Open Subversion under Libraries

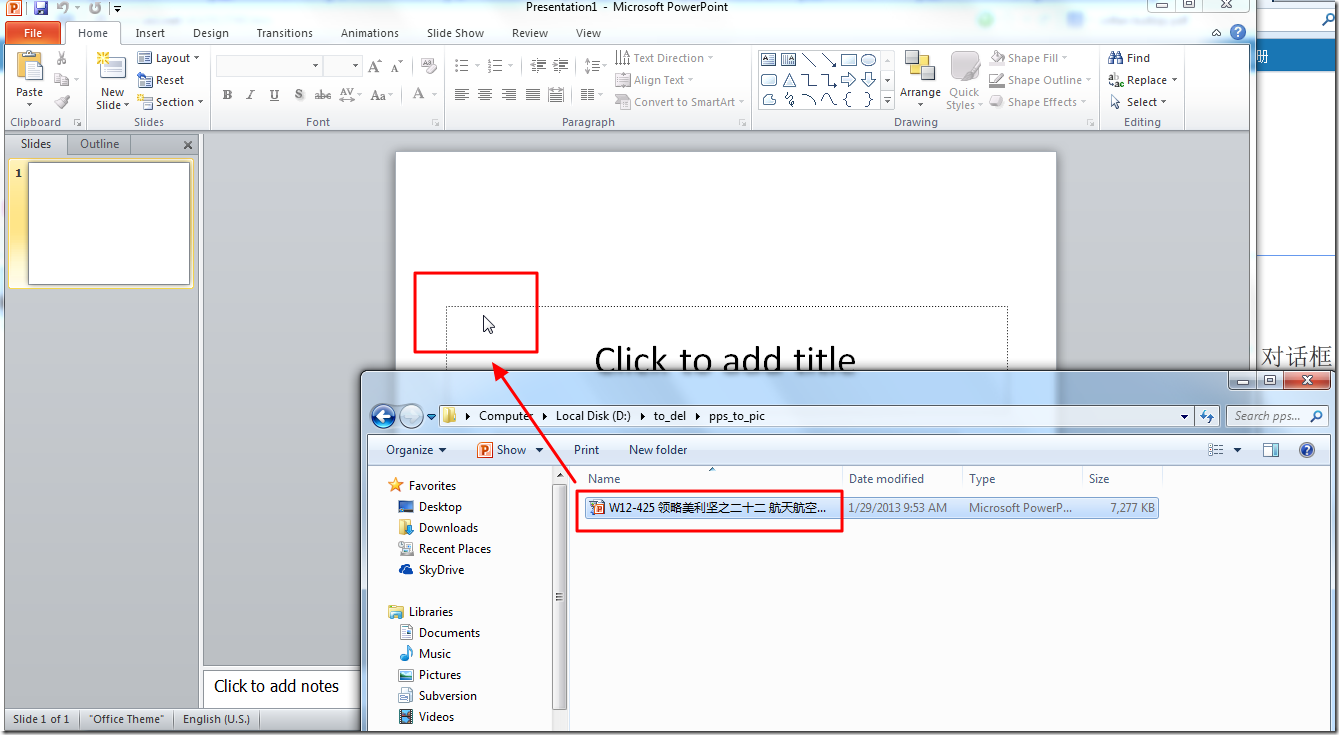pos(447,696)
